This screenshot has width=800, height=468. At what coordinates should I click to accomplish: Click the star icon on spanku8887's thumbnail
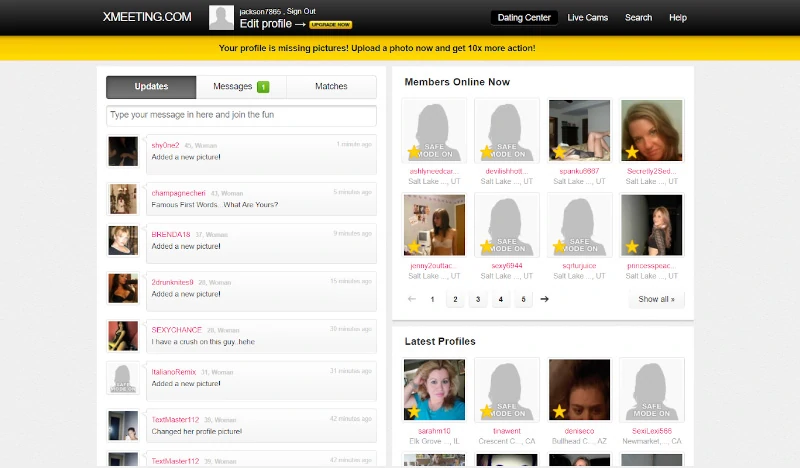click(559, 152)
